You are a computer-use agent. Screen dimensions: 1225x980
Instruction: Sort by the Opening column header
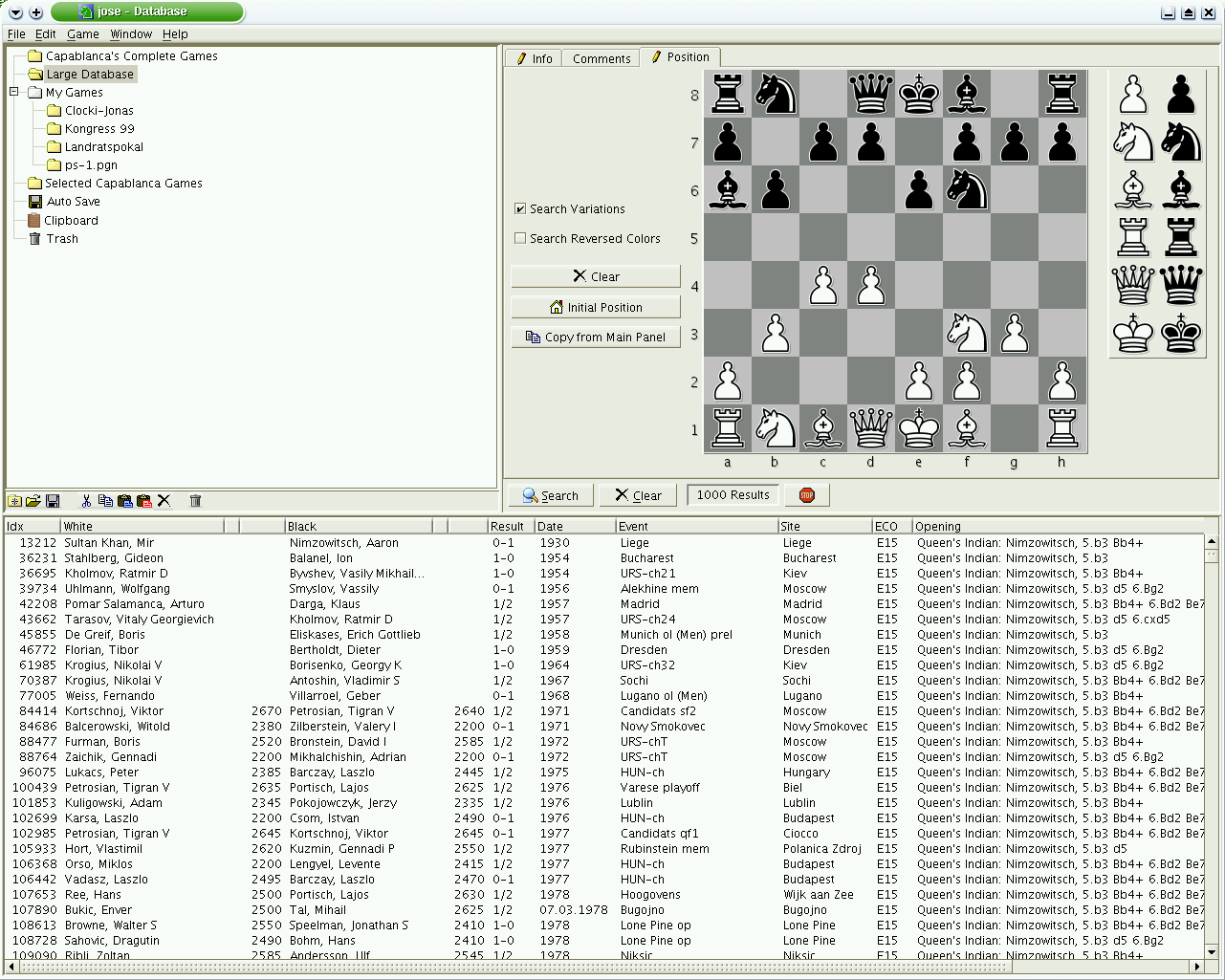1057,526
